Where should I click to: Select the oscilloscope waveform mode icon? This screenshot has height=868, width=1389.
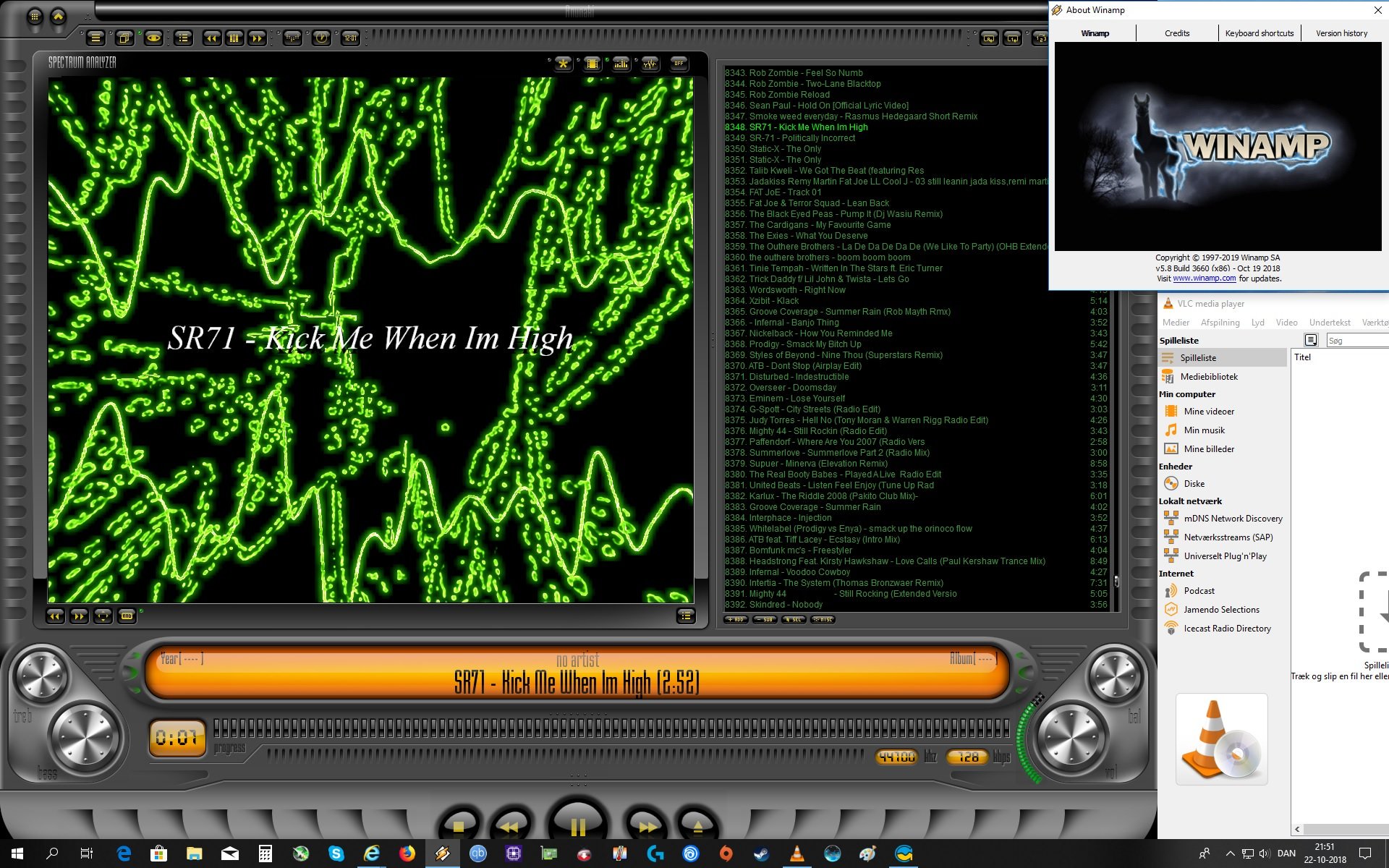pos(650,64)
